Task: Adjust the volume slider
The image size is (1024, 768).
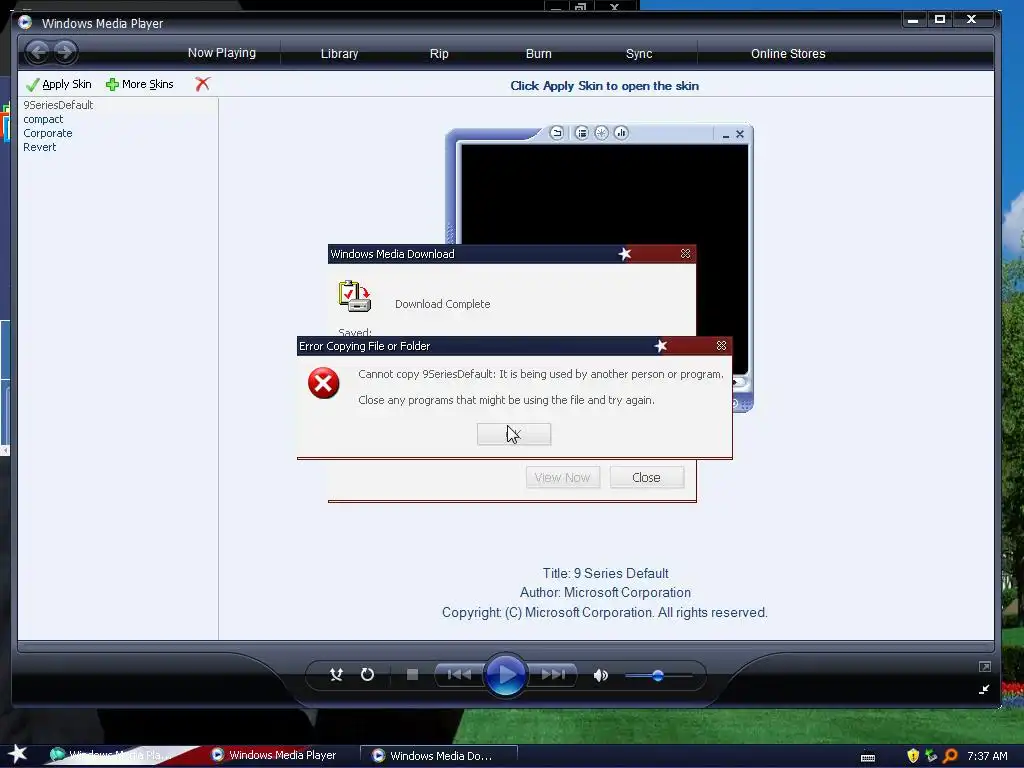Action: tap(658, 675)
